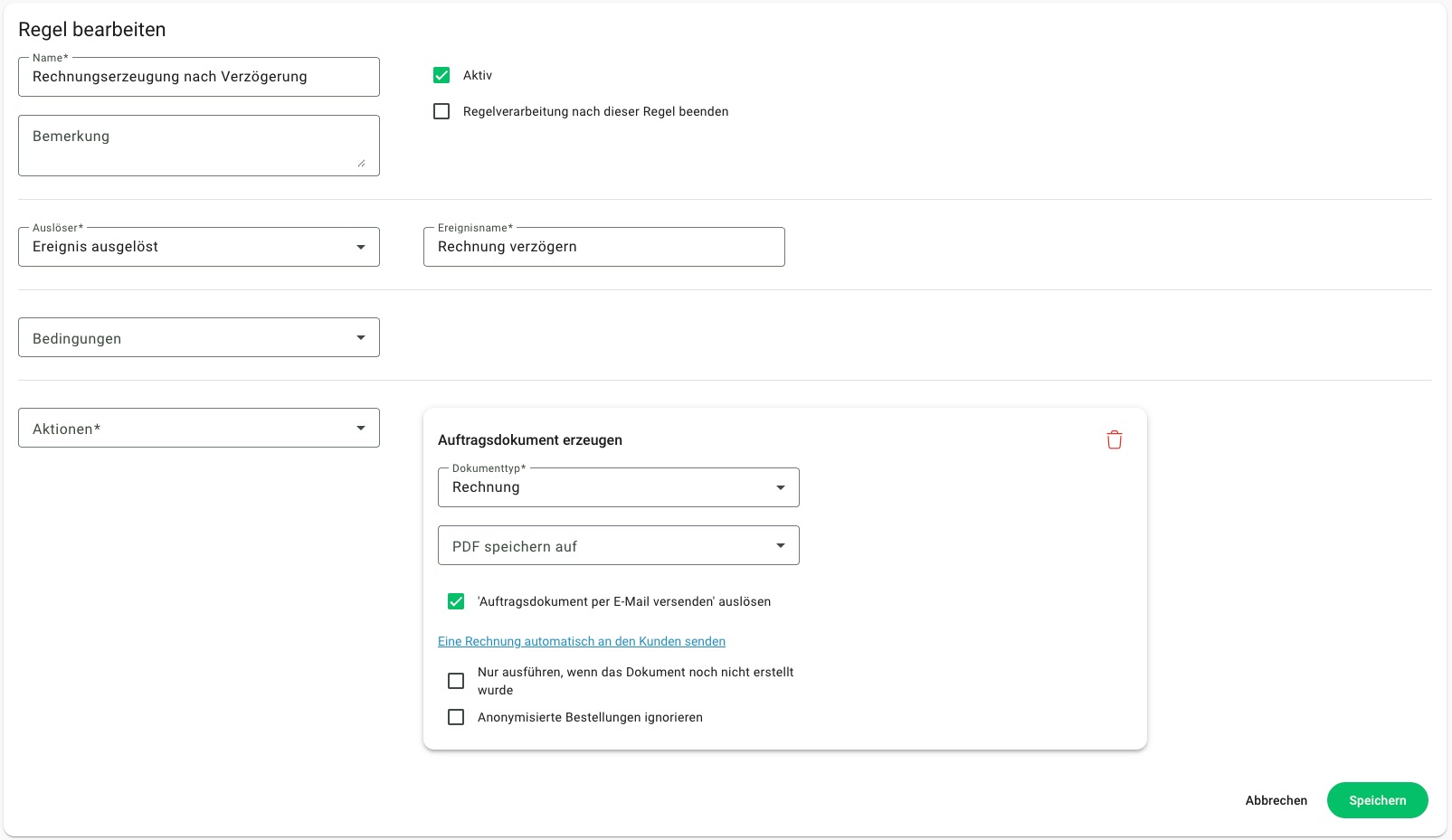
Task: Delete the Auftragsdokument erzeugen action via trash icon
Action: (x=1115, y=439)
